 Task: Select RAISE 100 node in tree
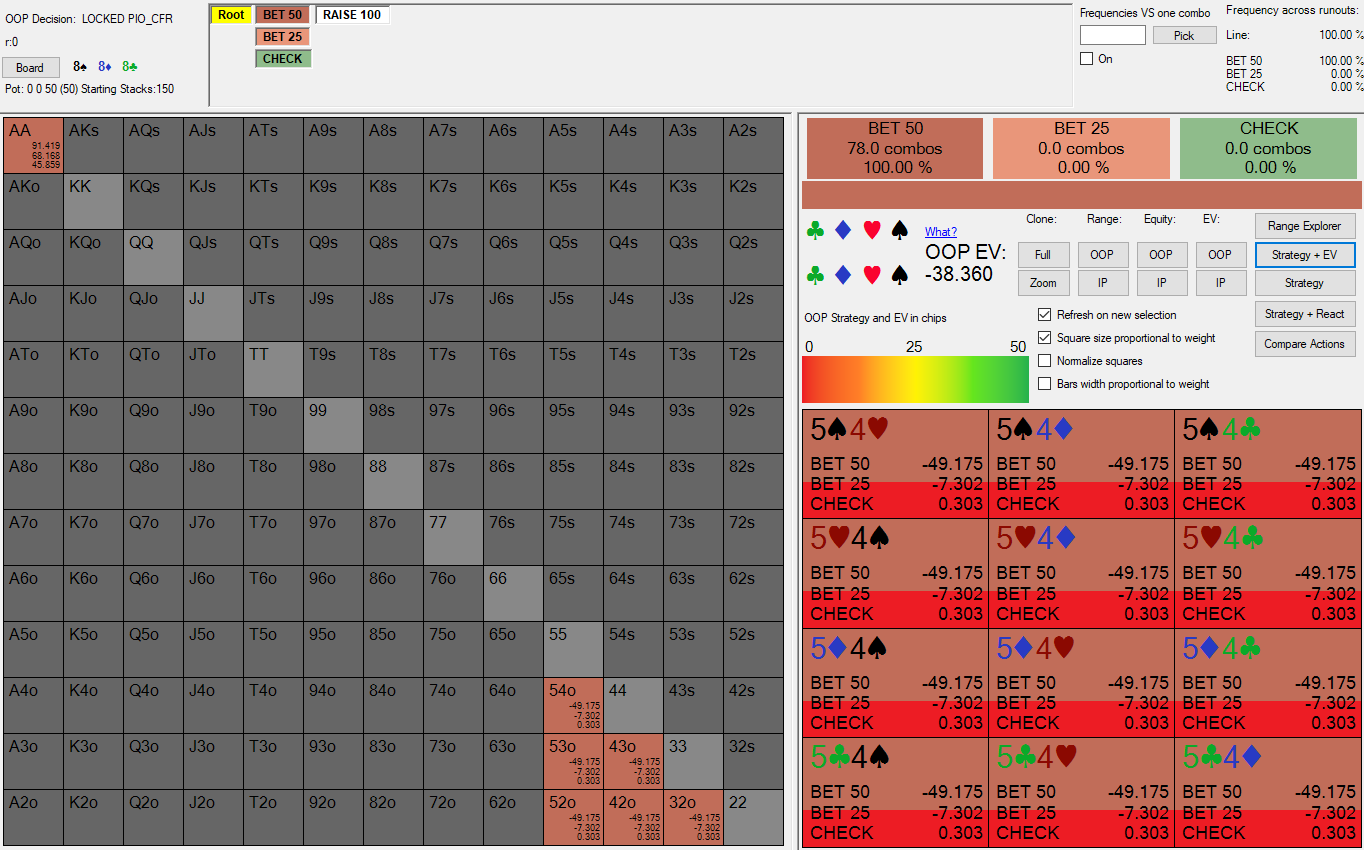(352, 15)
